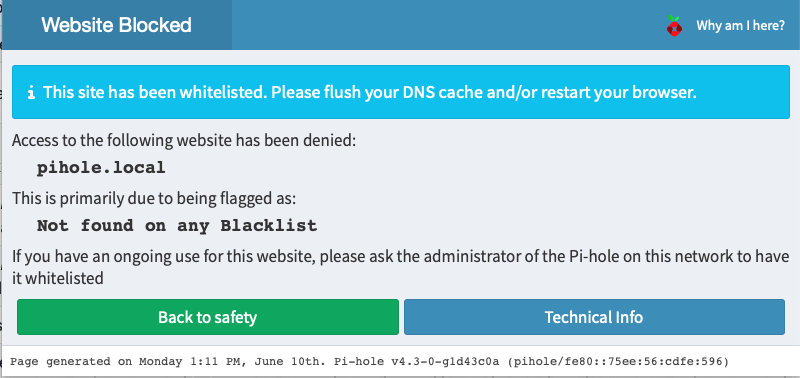Viewport: 800px width, 378px height.
Task: Click "This is primarily due to being flagged as"
Action: click(154, 198)
